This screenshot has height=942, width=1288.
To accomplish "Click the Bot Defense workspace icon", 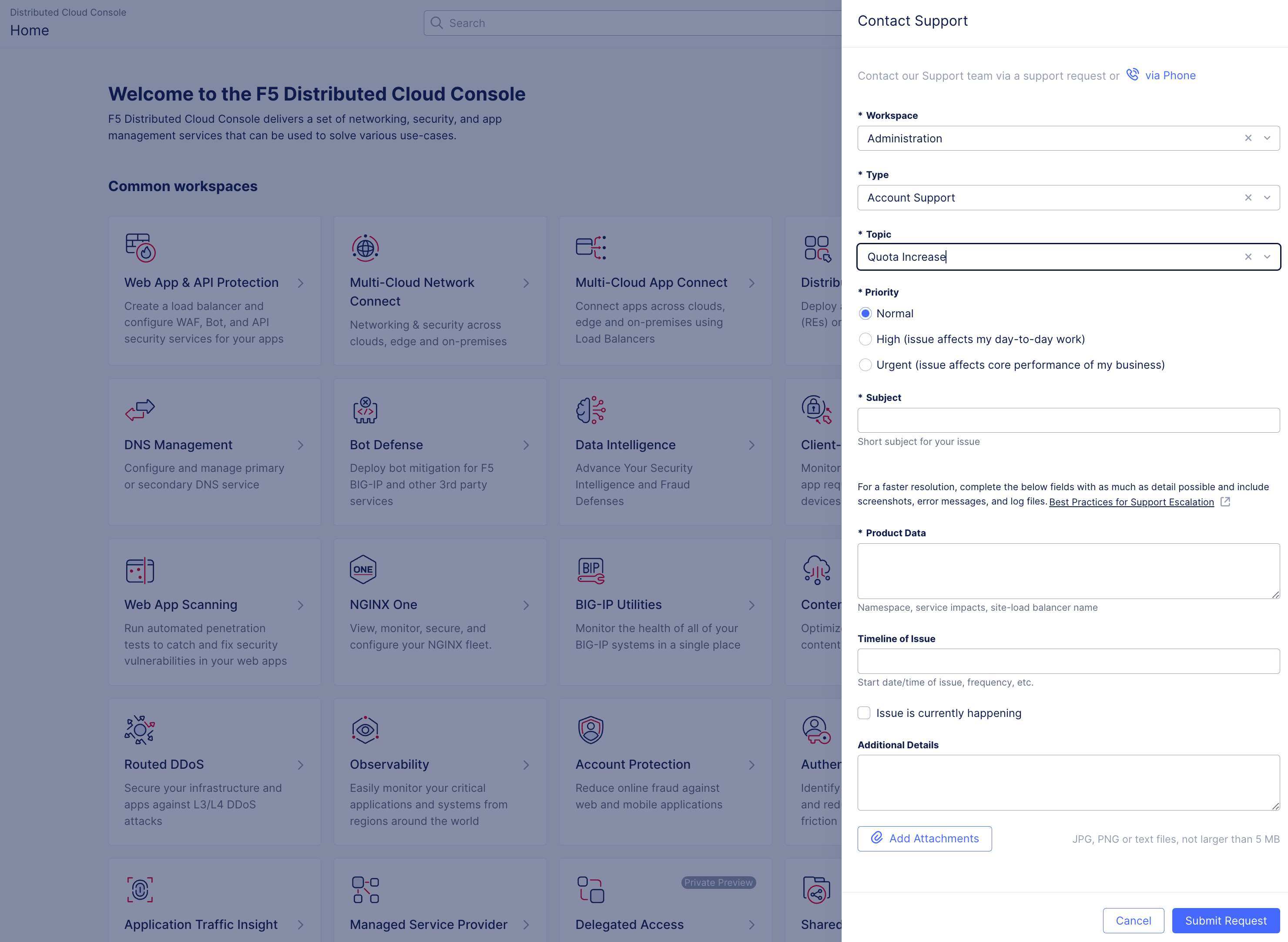I will [365, 410].
